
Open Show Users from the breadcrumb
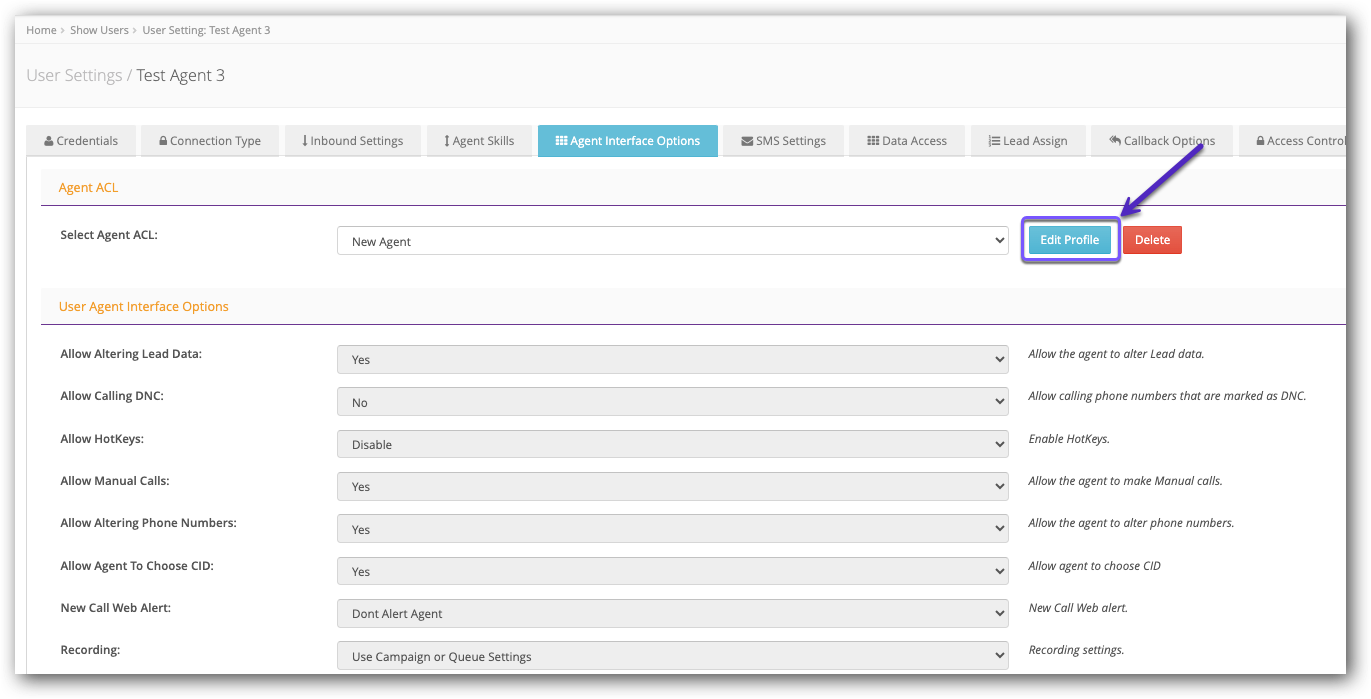(99, 29)
